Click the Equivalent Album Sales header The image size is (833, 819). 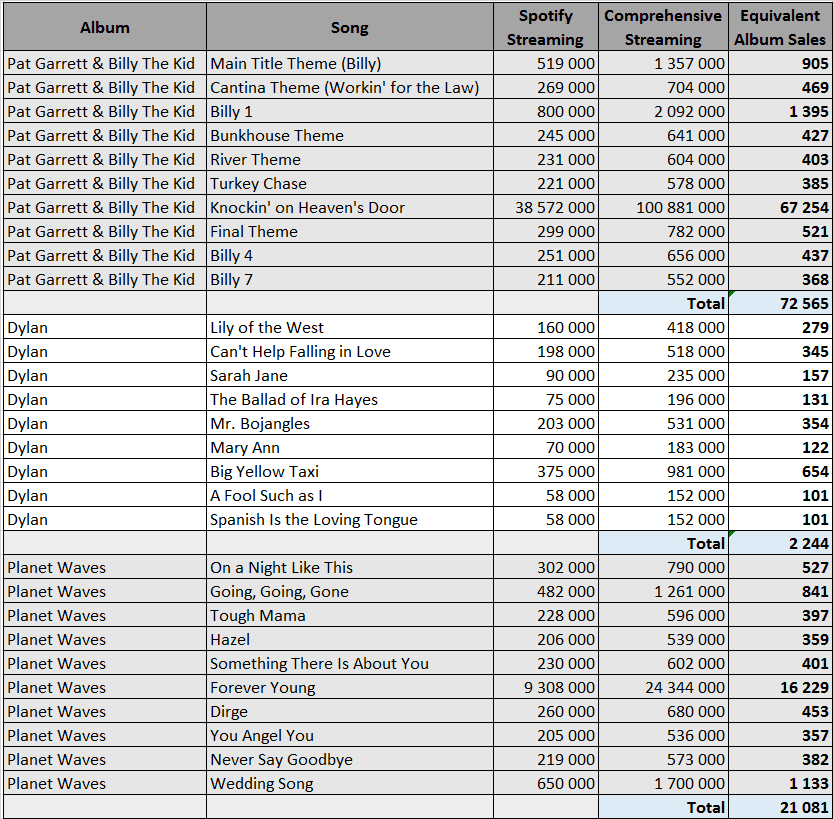coord(780,27)
